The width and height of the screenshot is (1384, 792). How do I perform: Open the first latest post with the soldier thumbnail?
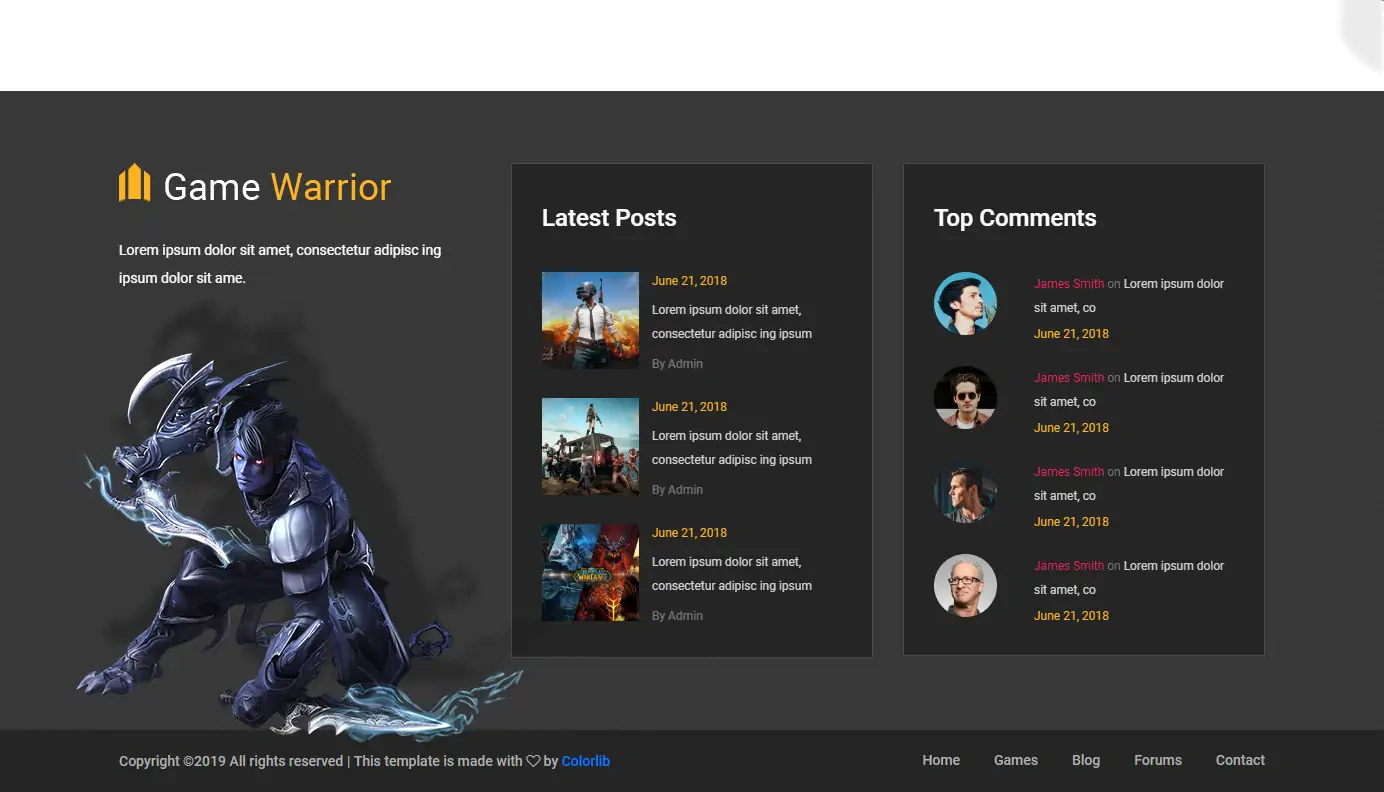[590, 320]
